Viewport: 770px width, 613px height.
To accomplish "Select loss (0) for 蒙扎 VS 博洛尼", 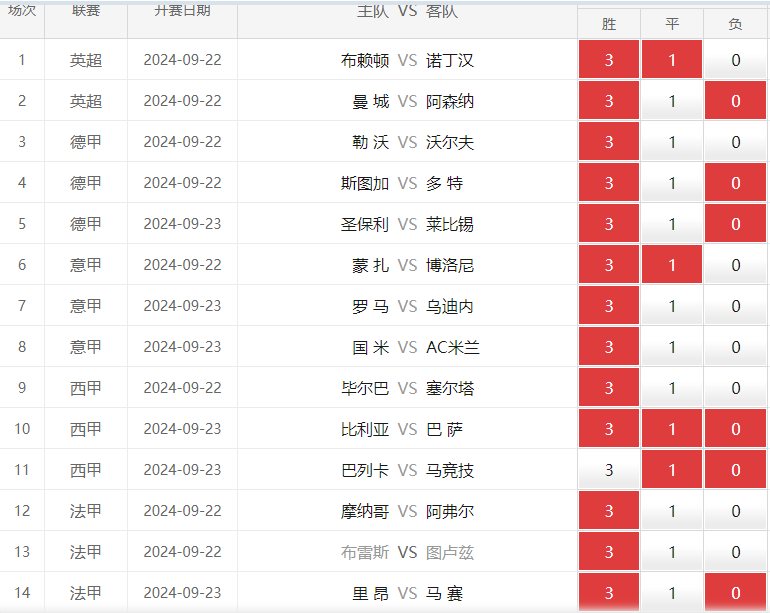I will coord(735,265).
